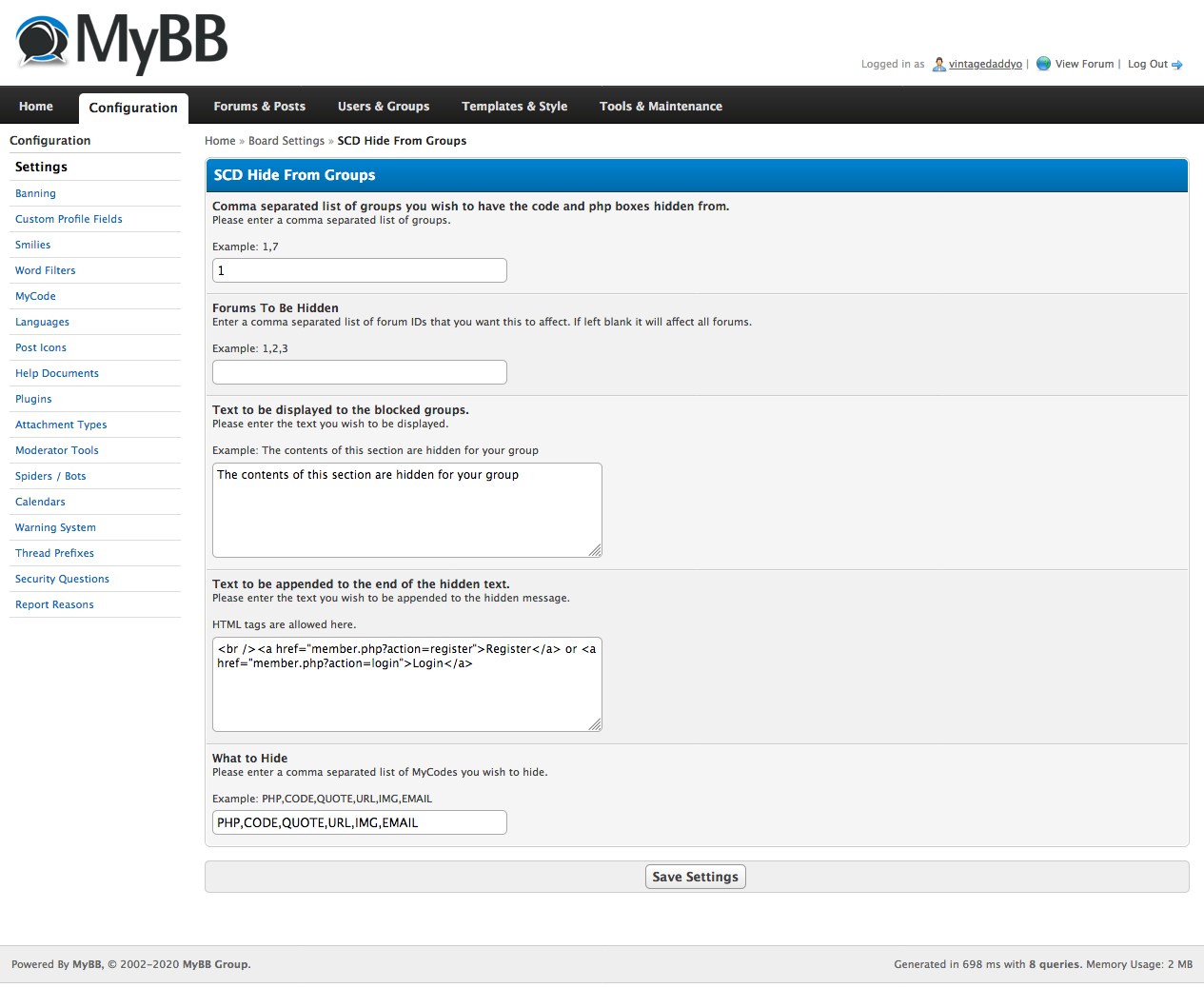Click the 'Forums To Be Hidden' label

click(275, 308)
